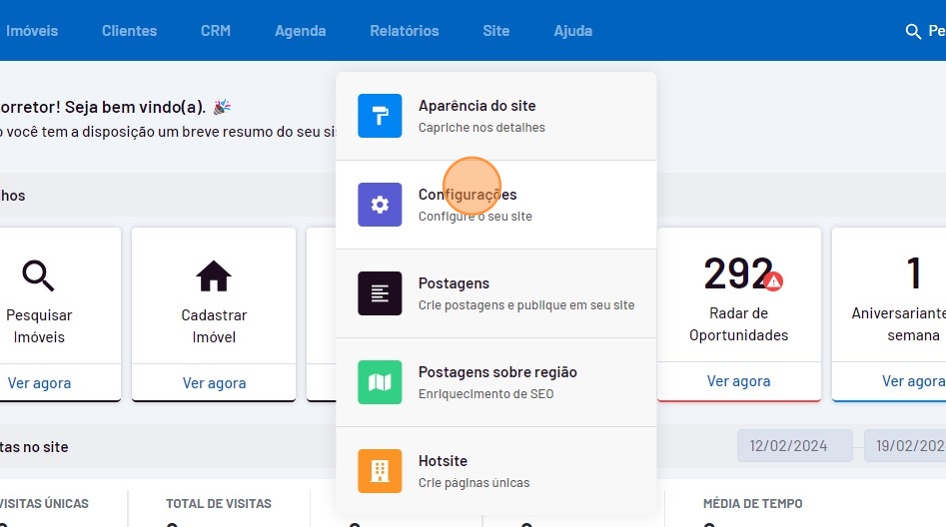
Task: Open the Imóveis menu
Action: (x=32, y=31)
